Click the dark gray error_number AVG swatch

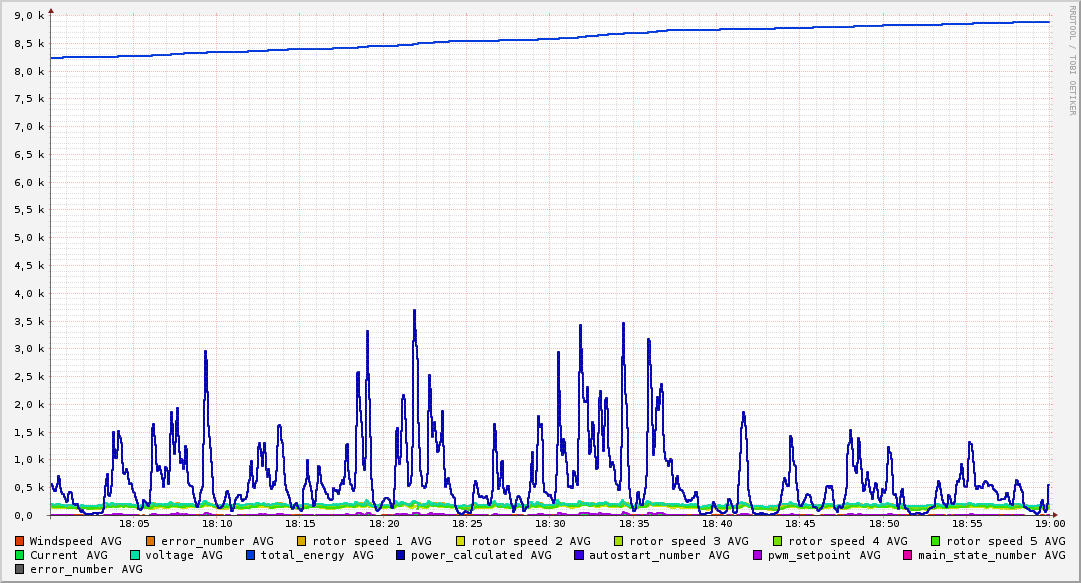point(20,569)
